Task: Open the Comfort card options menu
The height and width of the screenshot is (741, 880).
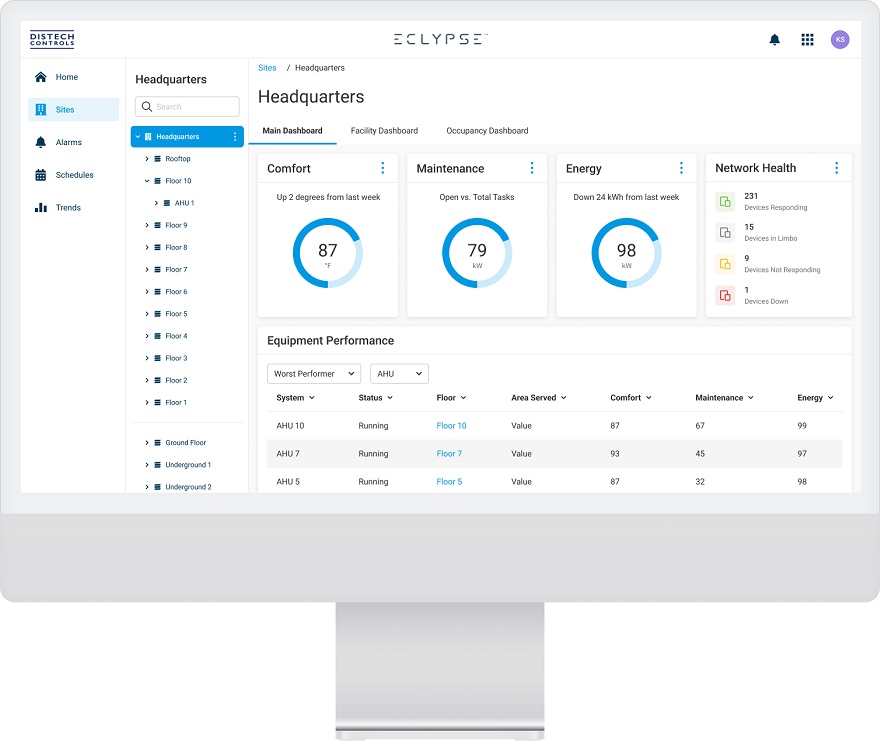Action: click(382, 168)
